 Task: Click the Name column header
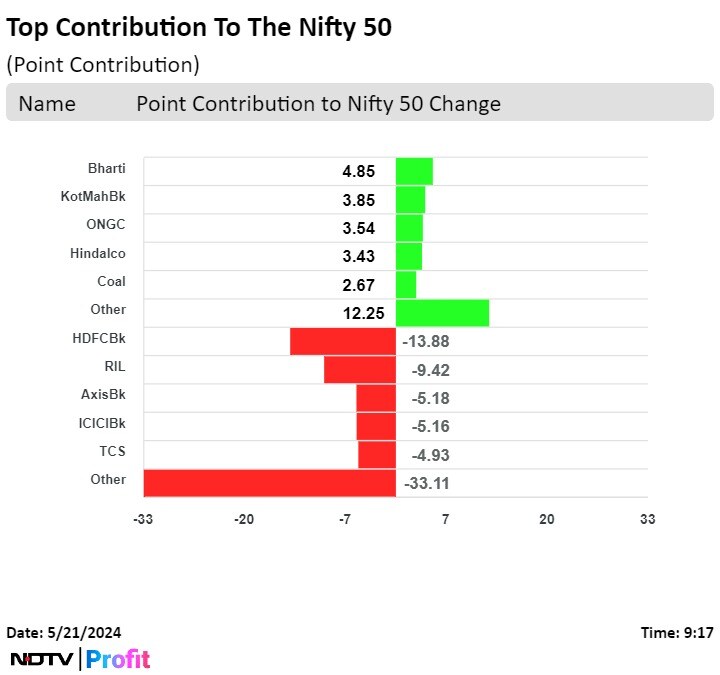click(x=47, y=104)
